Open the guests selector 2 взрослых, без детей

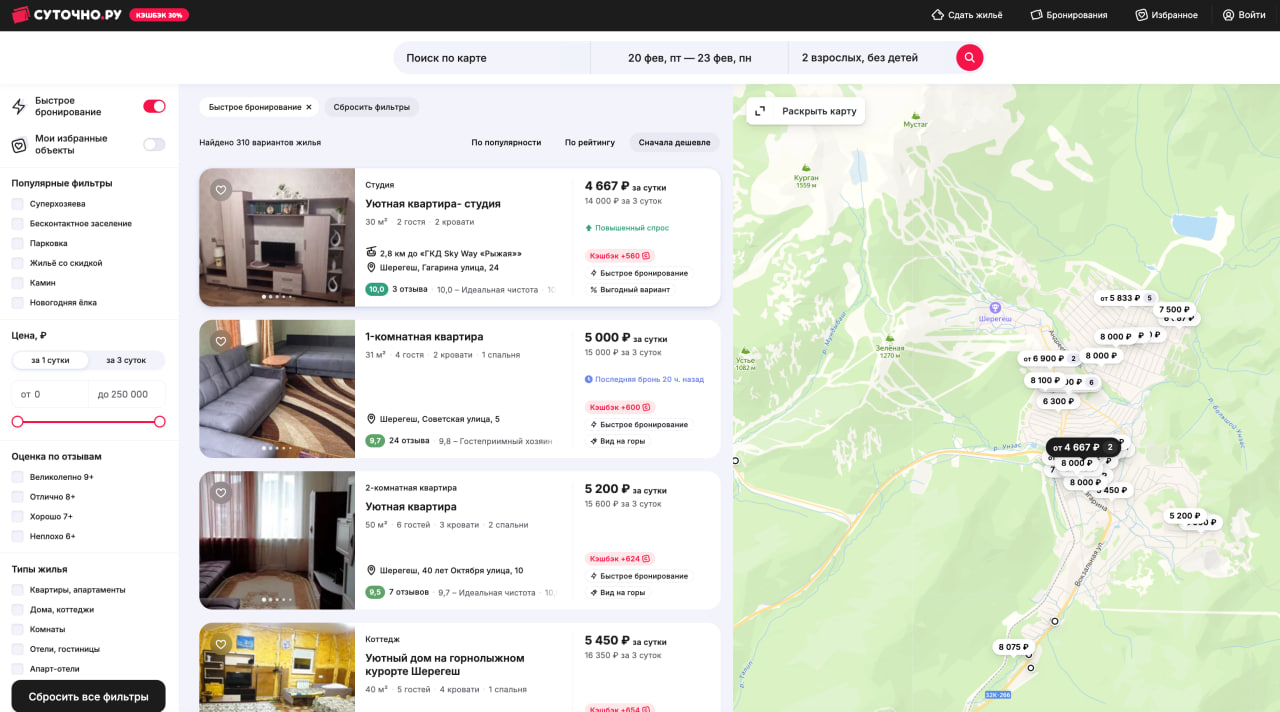[x=859, y=58]
